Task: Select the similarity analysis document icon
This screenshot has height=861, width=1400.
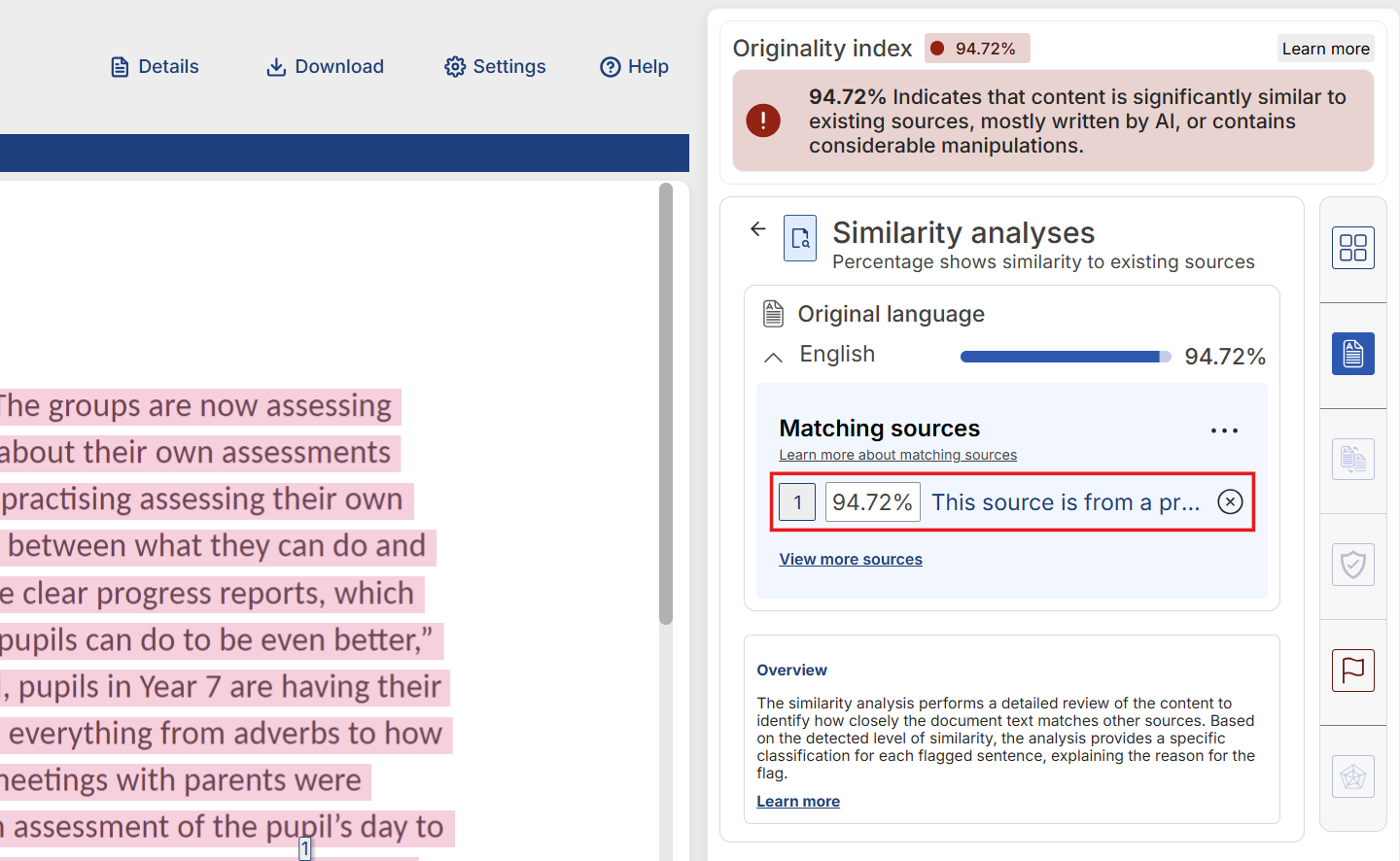Action: (x=1352, y=353)
